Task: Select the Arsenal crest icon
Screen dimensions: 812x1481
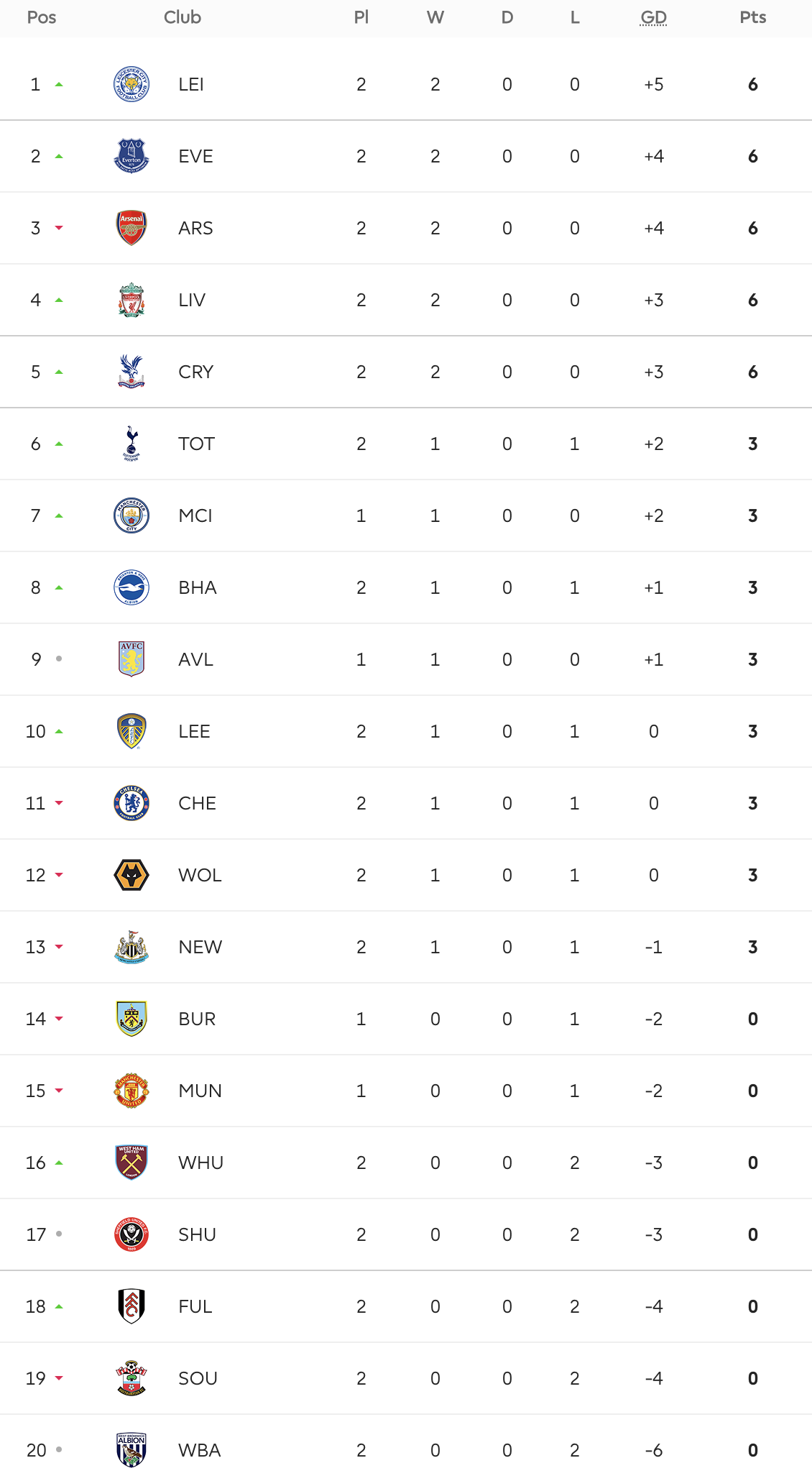Action: point(132,228)
